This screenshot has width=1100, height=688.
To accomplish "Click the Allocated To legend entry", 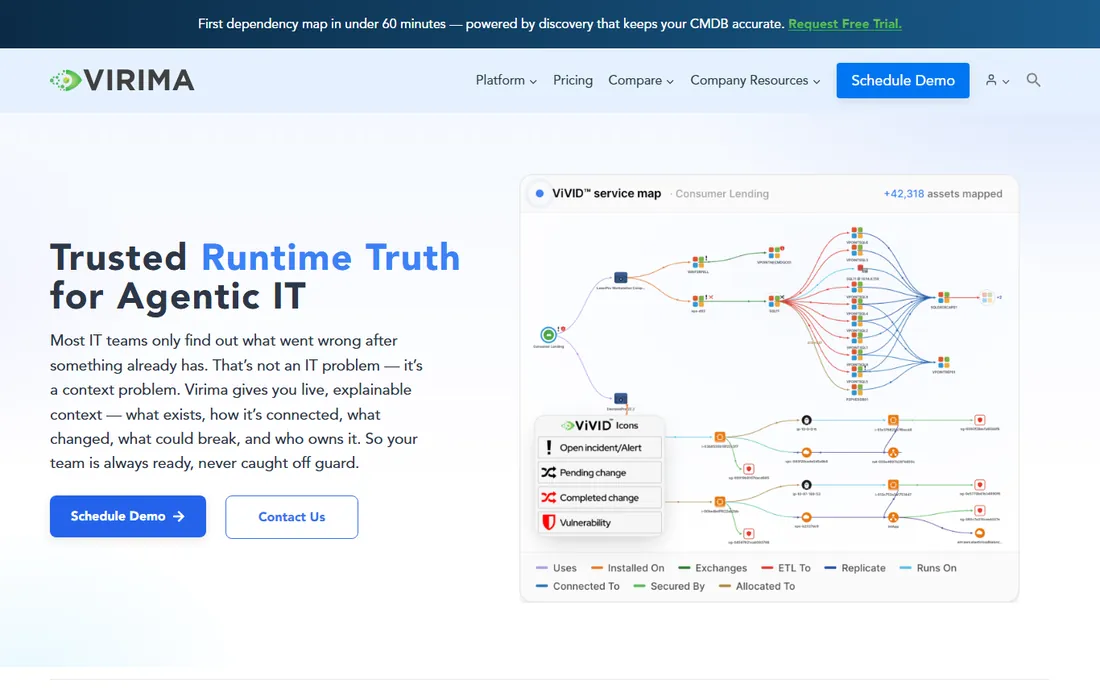I will [x=757, y=586].
